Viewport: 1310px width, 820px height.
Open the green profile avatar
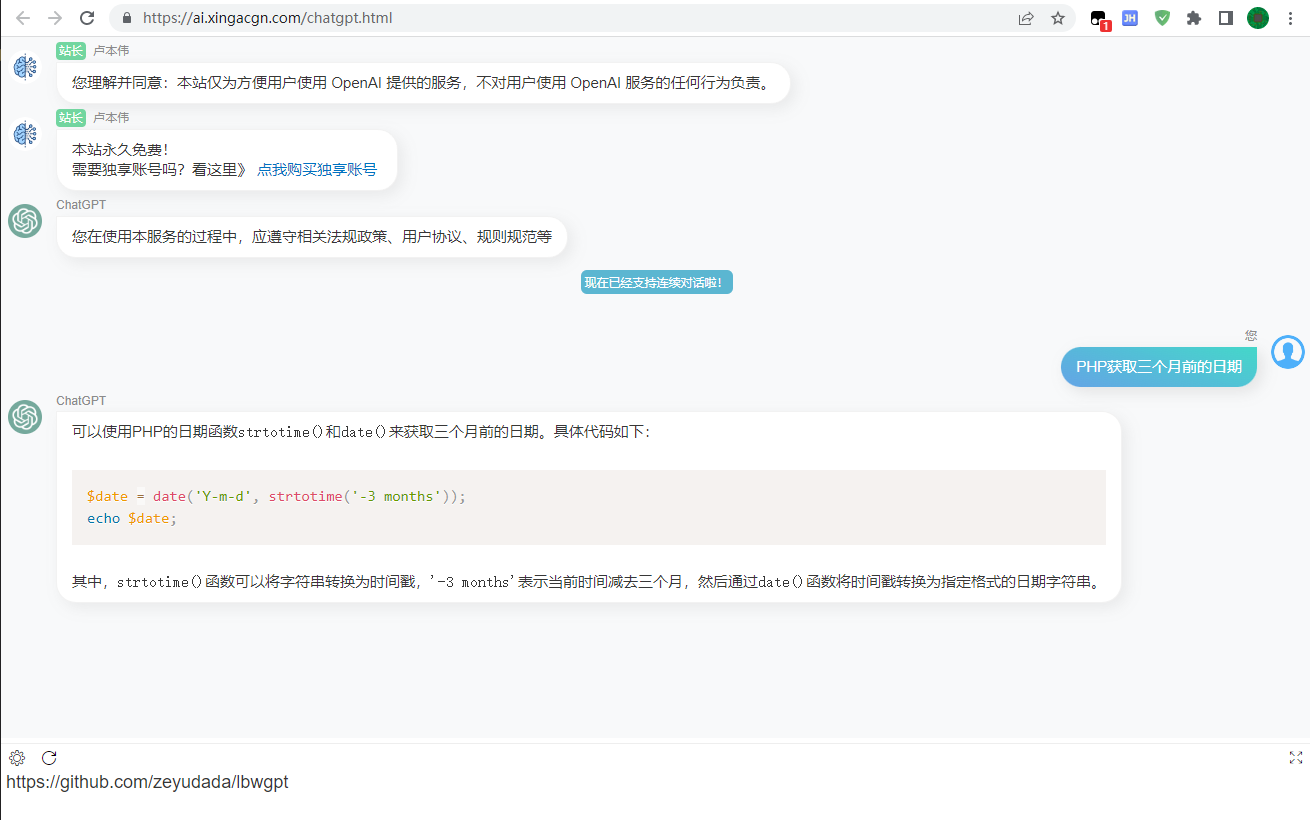coord(1258,18)
